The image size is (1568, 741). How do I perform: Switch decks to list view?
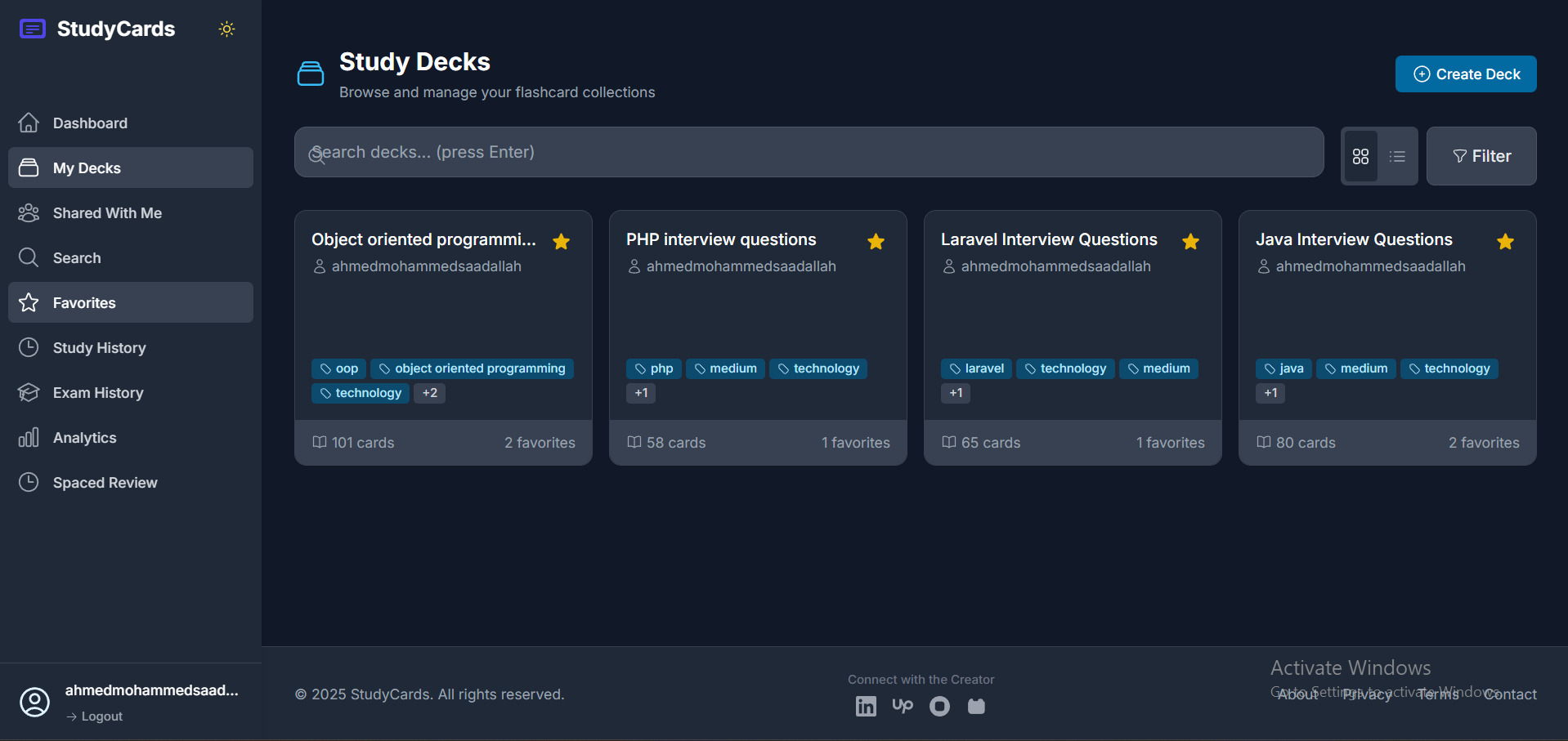1397,156
